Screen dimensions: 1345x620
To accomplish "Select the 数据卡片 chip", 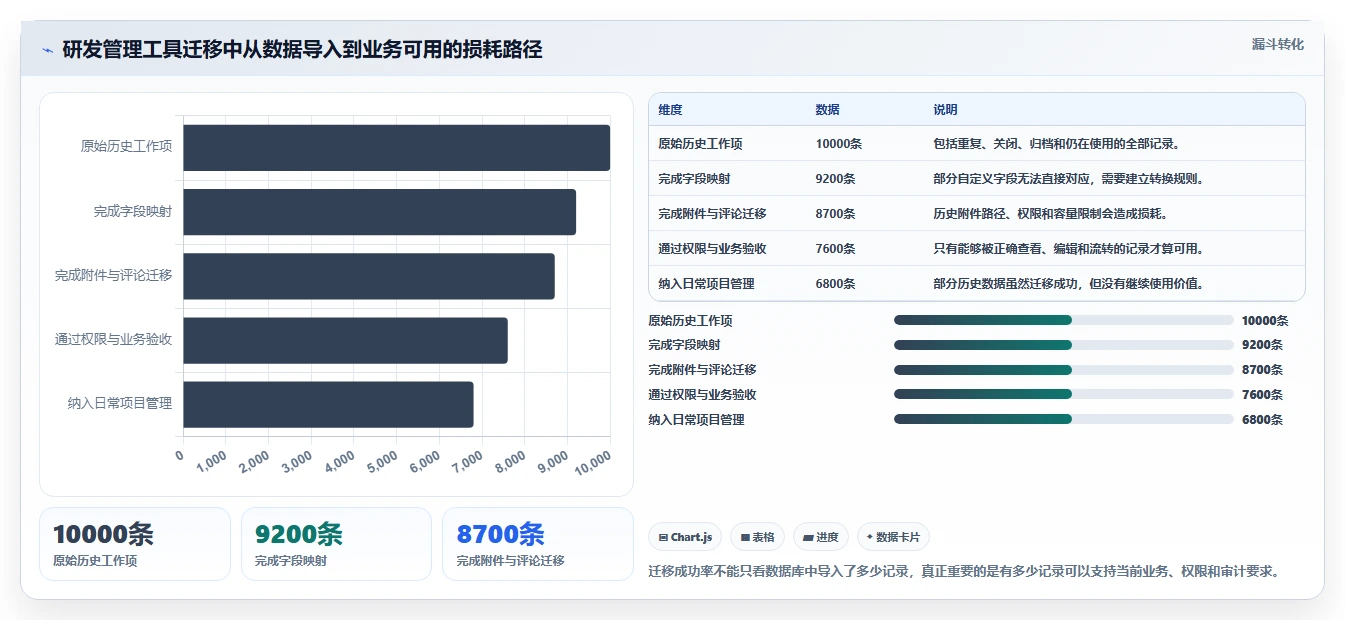I will tap(893, 537).
